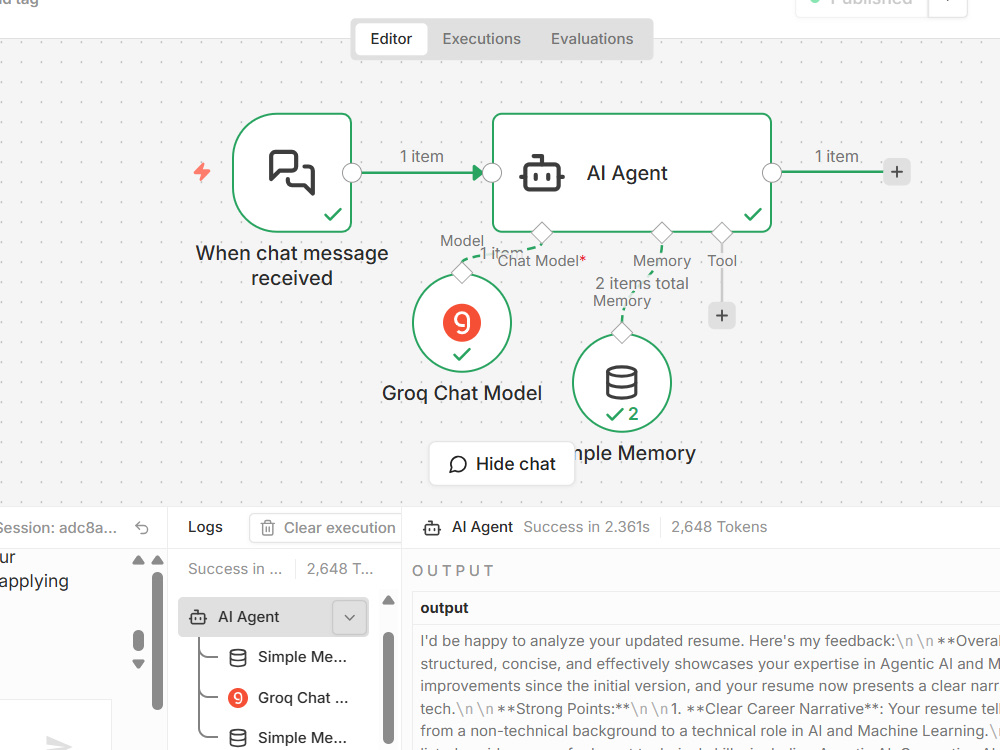Select last Simple Memory log entry
The height and width of the screenshot is (750, 1000).
pyautogui.click(x=287, y=738)
